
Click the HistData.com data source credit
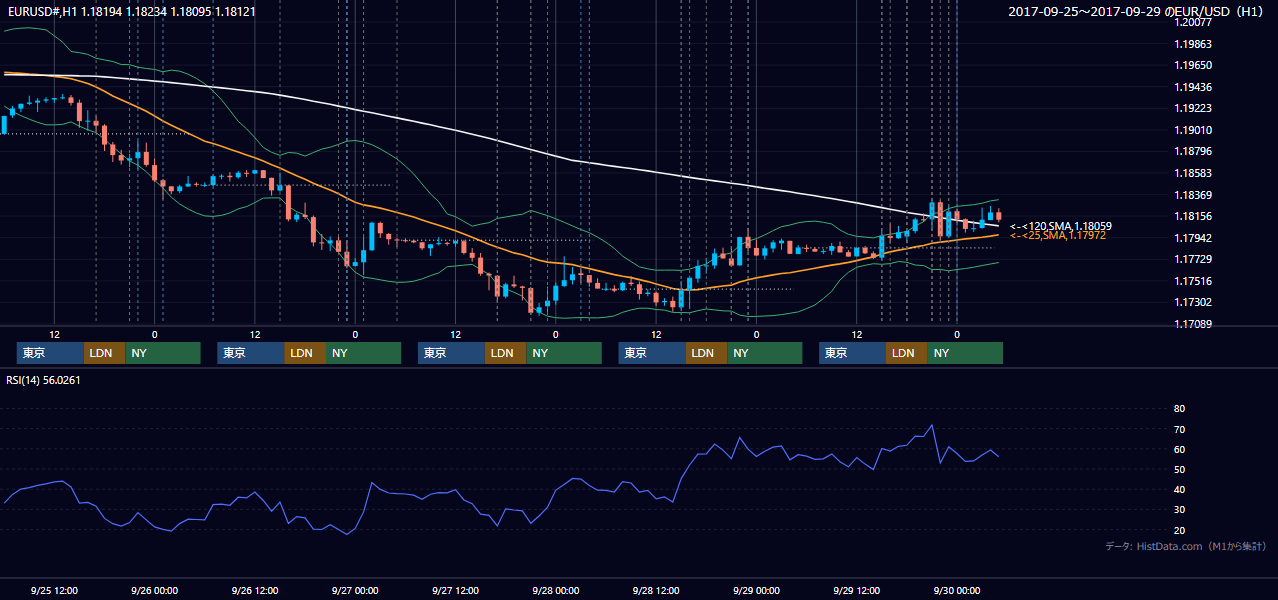tap(1186, 547)
